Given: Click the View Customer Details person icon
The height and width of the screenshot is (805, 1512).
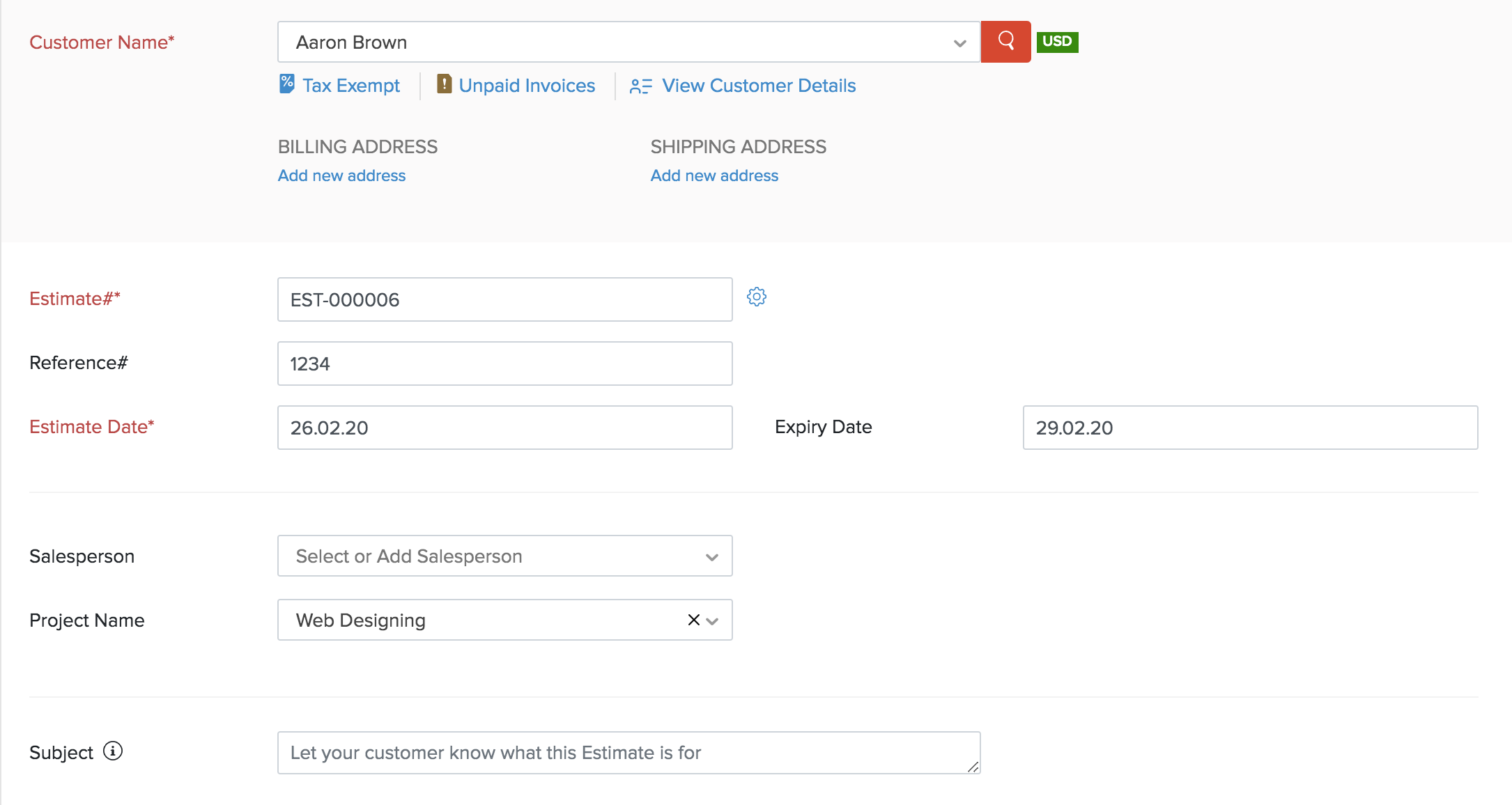Looking at the screenshot, I should 640,86.
